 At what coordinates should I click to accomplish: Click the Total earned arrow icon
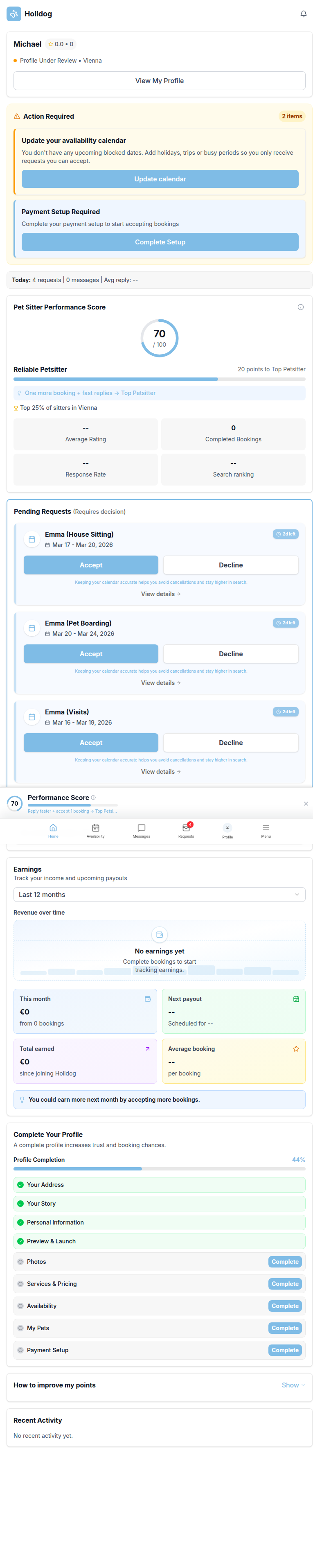[148, 1049]
